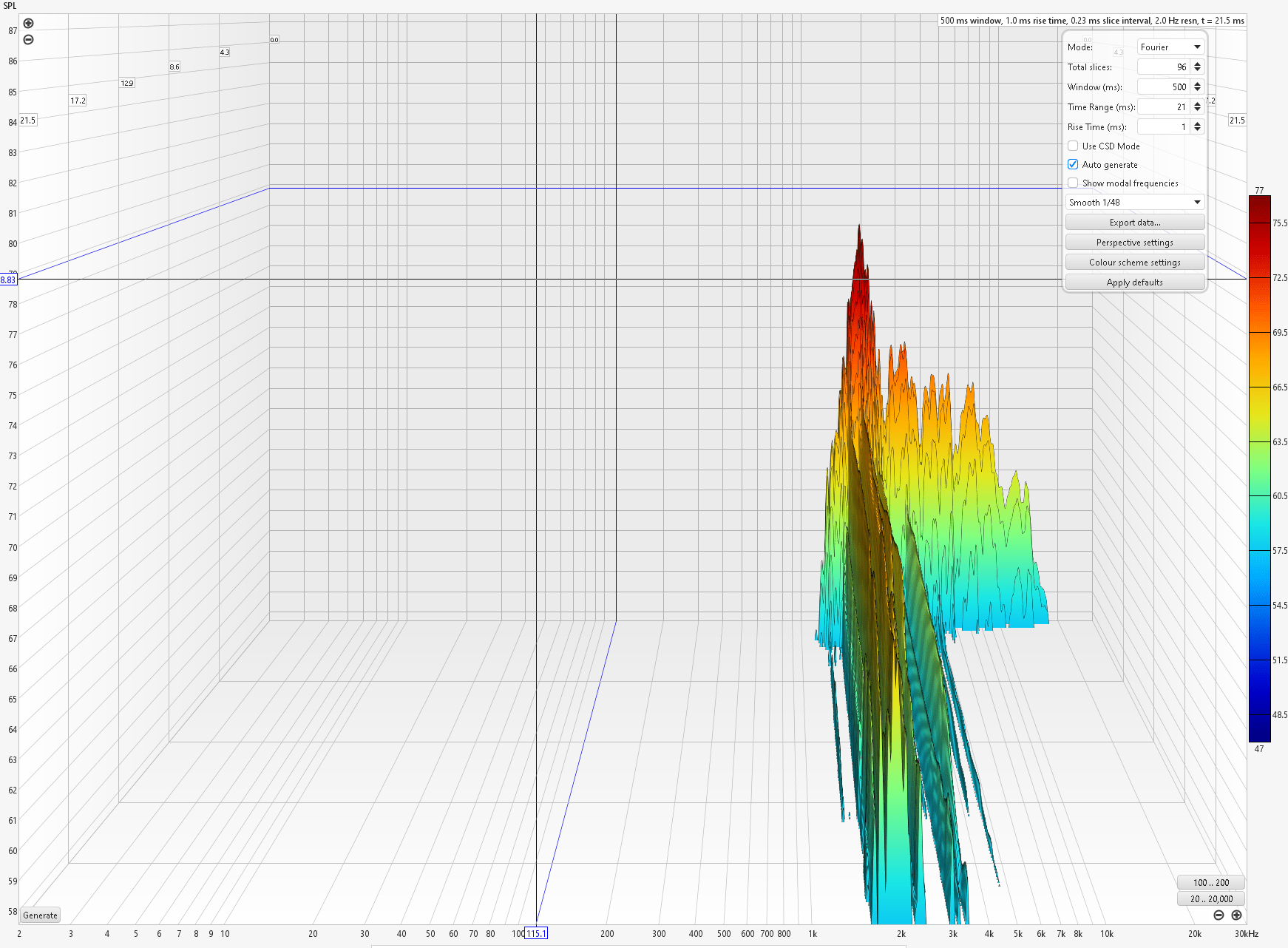Image resolution: width=1288 pixels, height=948 pixels.
Task: Click the 4.3 time axis label at top left
Action: tap(225, 53)
